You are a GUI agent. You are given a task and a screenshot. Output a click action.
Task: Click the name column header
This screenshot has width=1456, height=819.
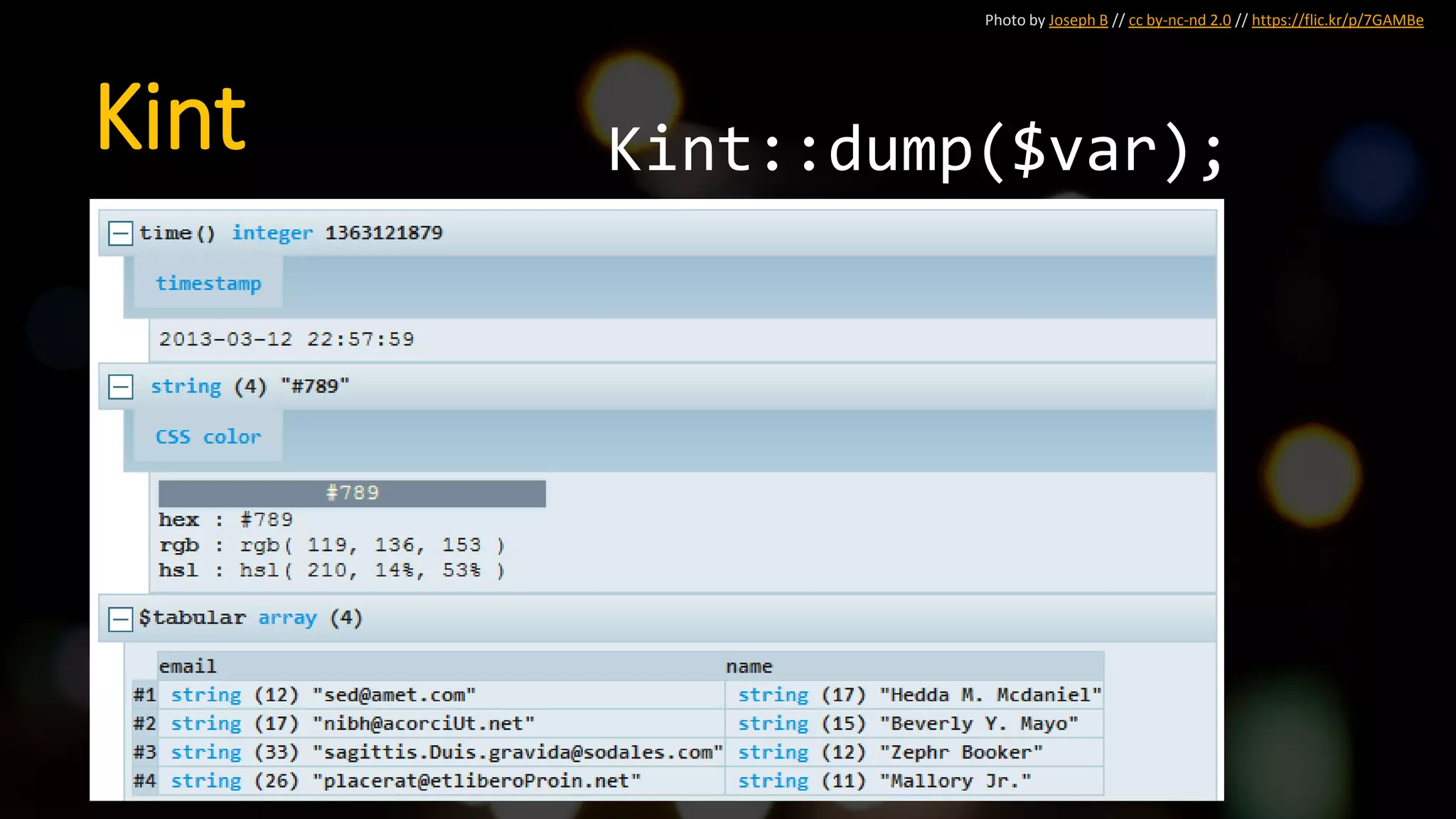click(914, 666)
